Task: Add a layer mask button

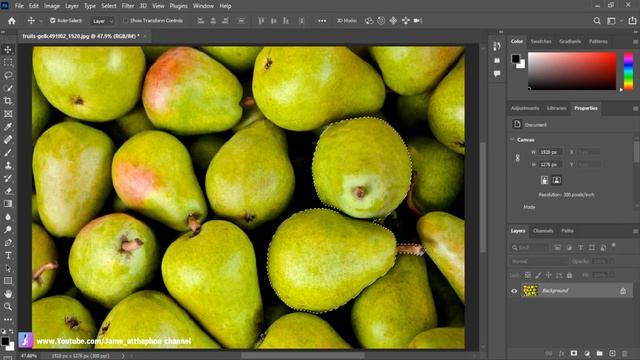Action: [x=574, y=353]
